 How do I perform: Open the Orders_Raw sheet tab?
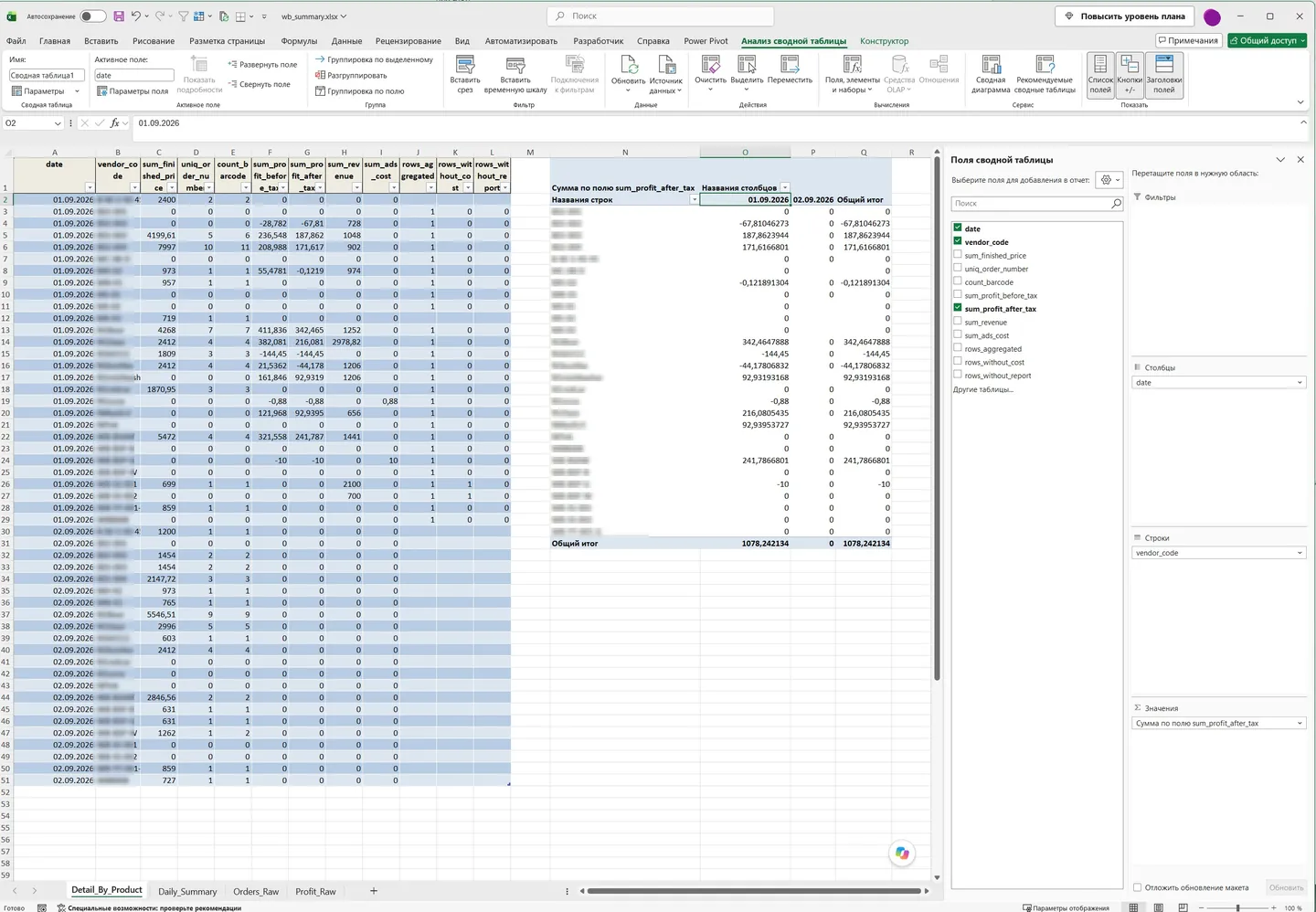256,891
